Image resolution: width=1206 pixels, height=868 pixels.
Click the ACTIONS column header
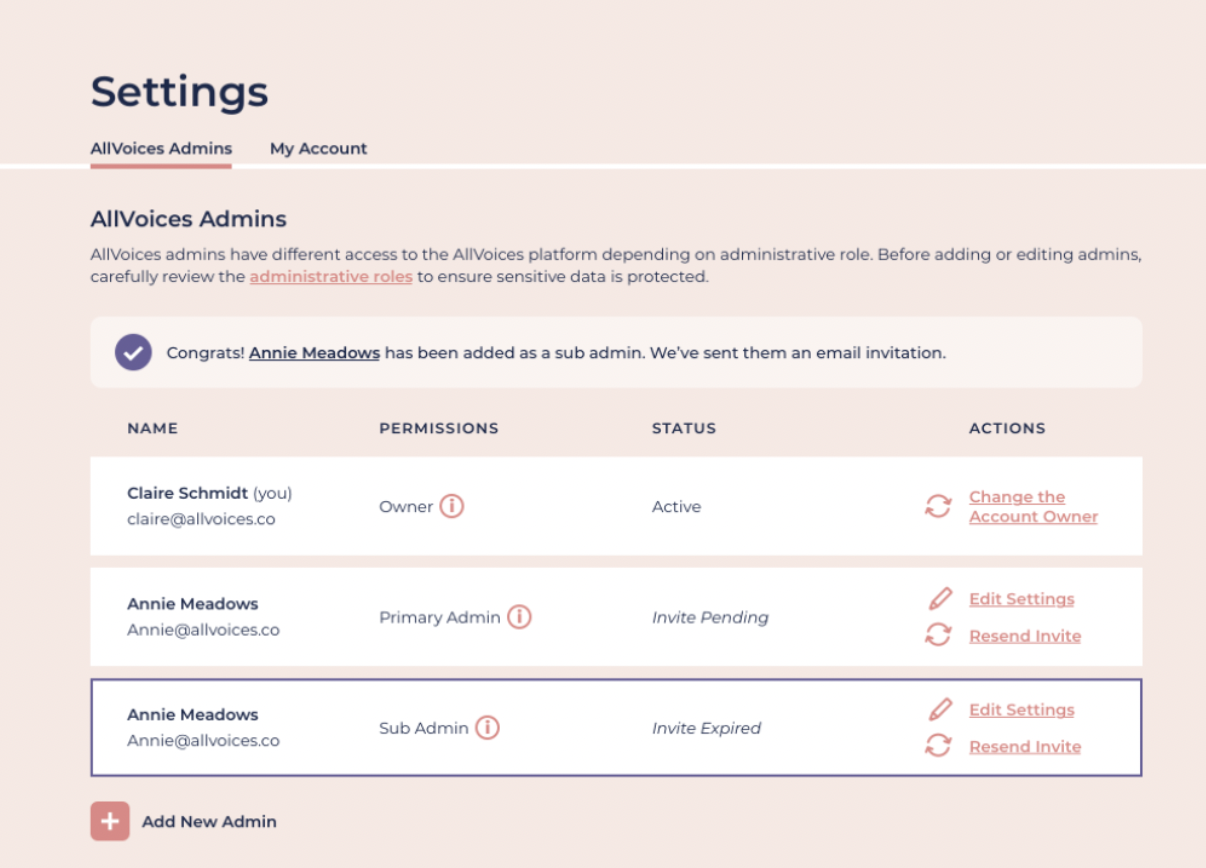[1007, 428]
